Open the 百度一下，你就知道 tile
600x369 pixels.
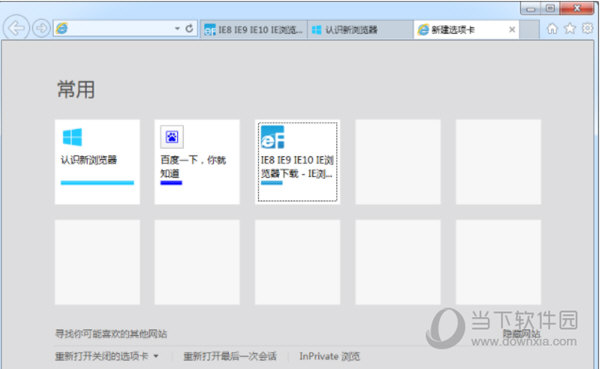pos(197,162)
